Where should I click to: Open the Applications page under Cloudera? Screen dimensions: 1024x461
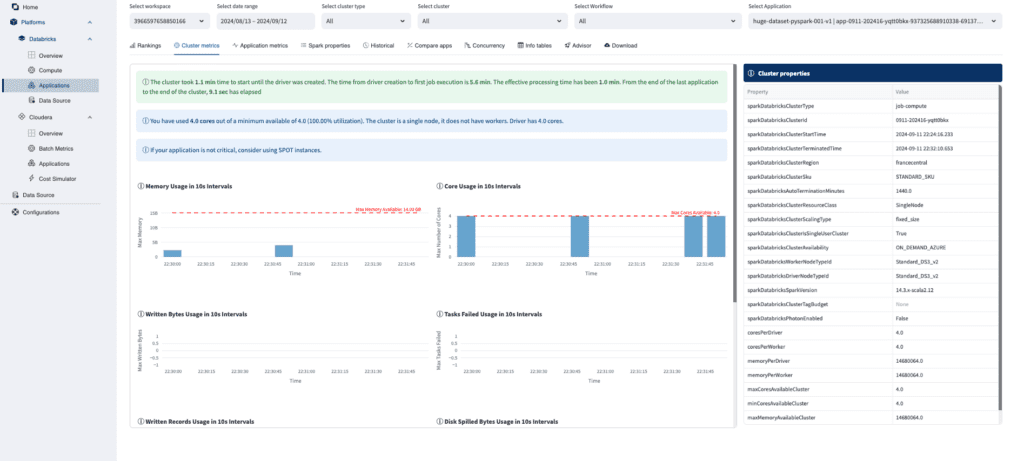(54, 163)
